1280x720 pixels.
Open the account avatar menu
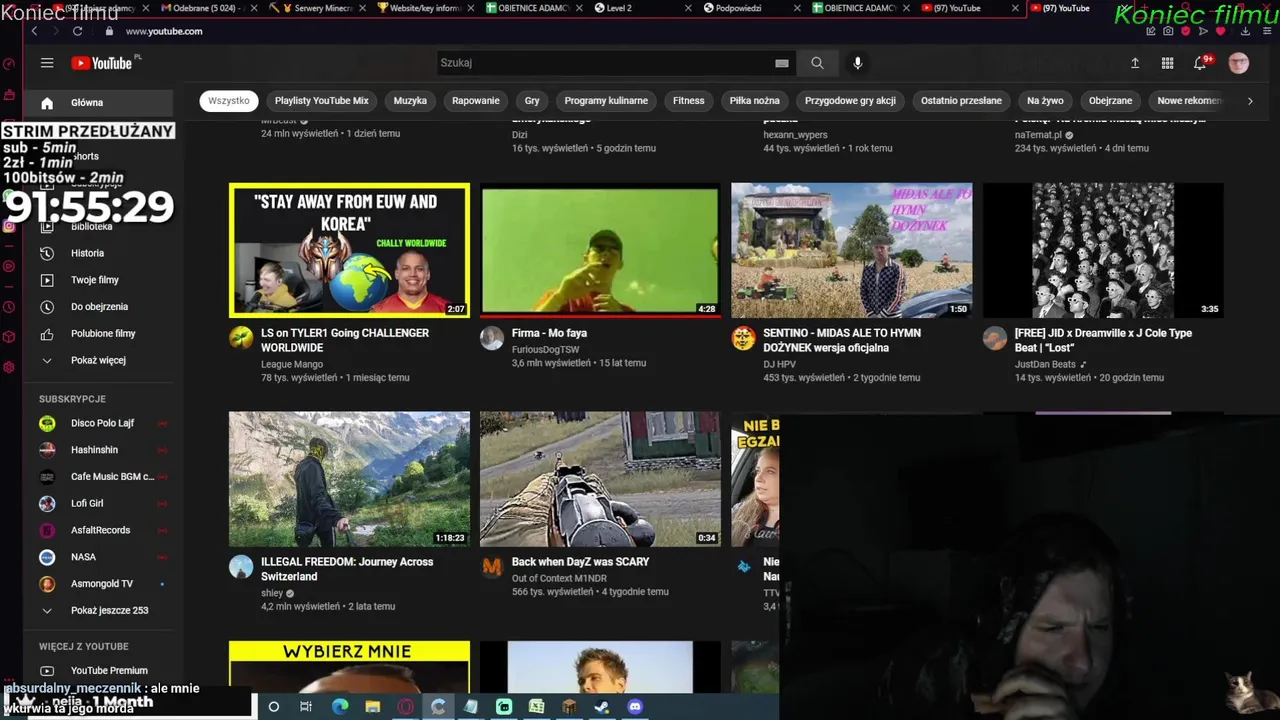tap(1239, 63)
